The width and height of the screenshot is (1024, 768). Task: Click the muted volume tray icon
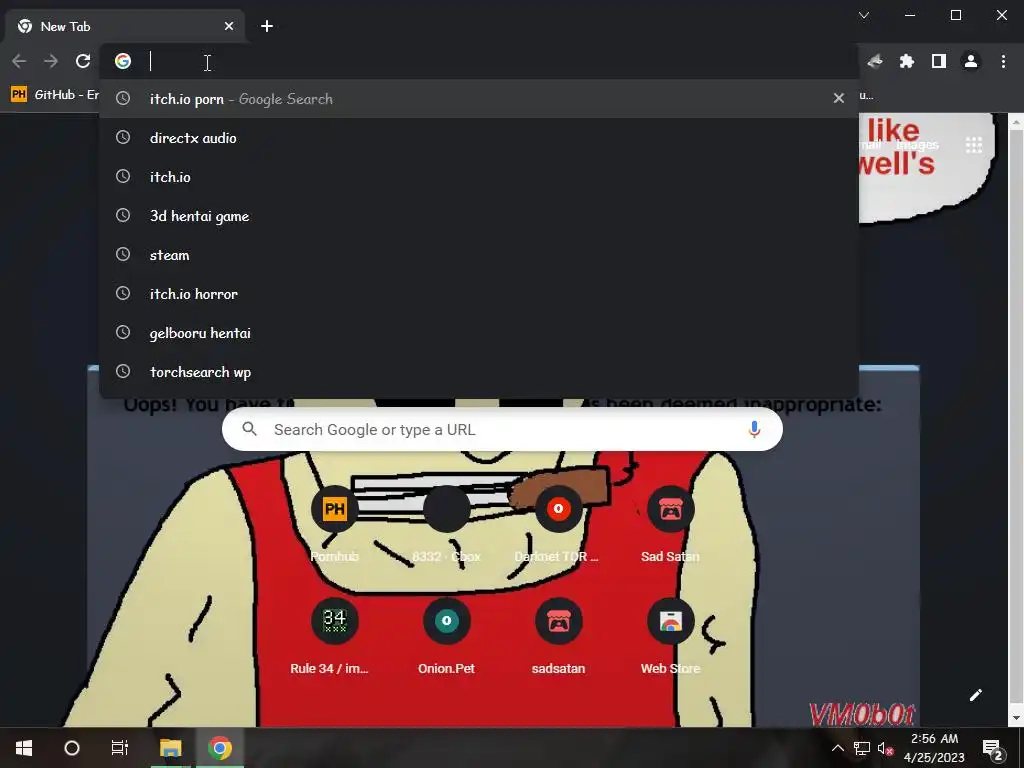(886, 748)
